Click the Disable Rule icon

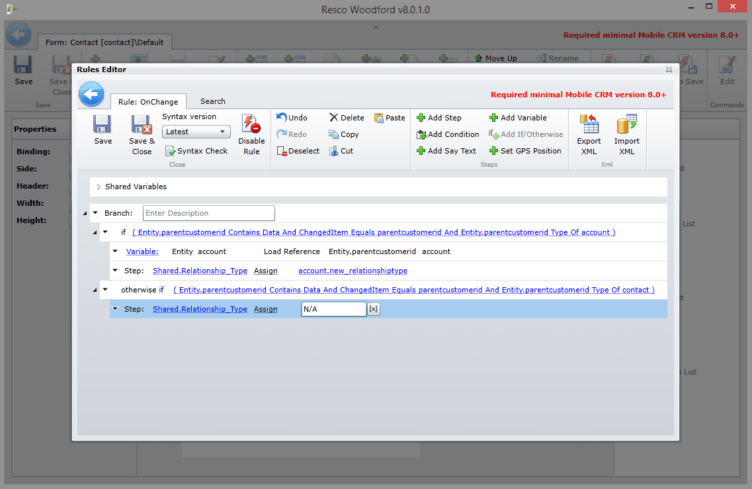(251, 125)
